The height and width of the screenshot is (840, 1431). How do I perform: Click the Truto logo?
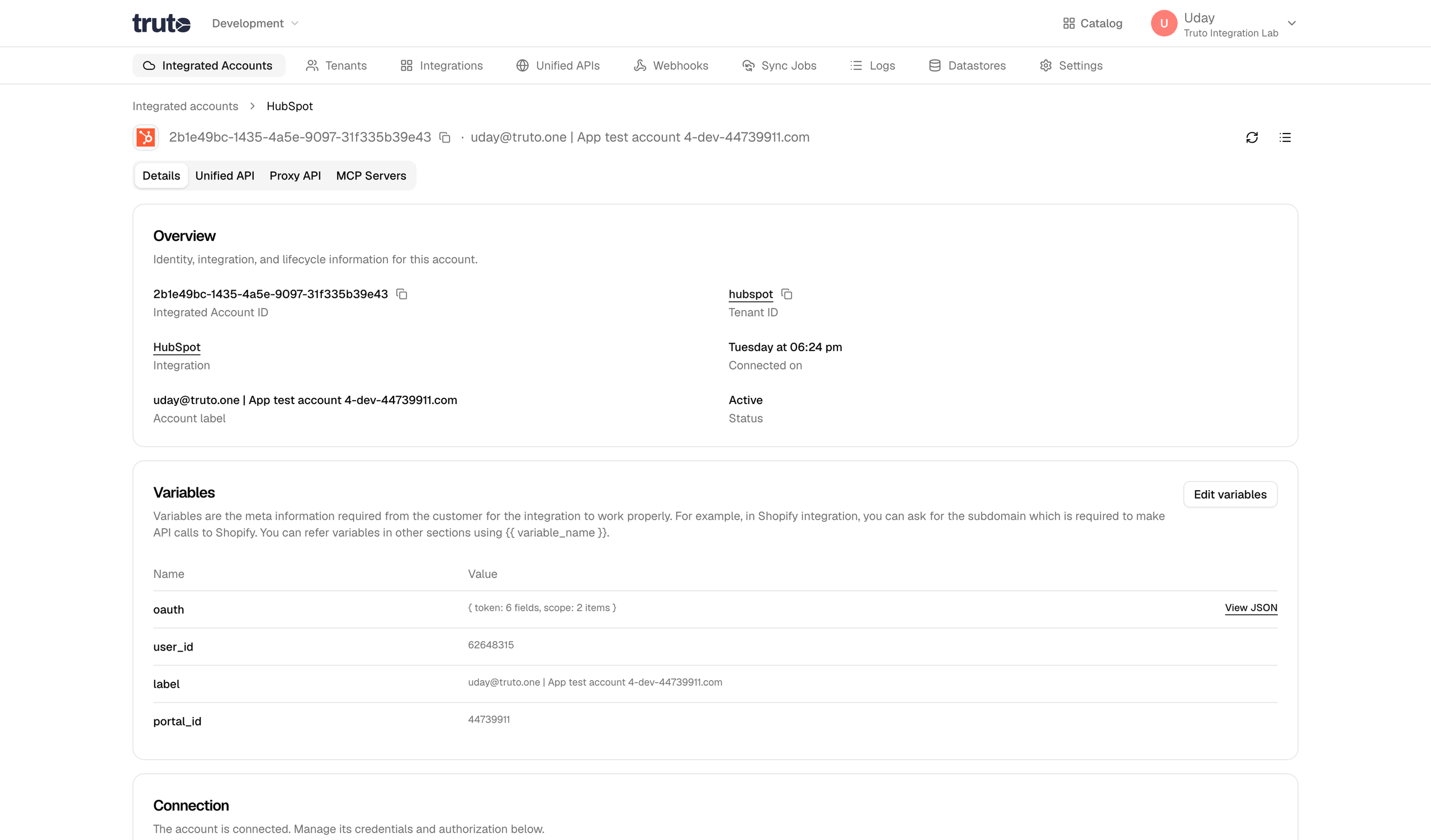coord(162,23)
